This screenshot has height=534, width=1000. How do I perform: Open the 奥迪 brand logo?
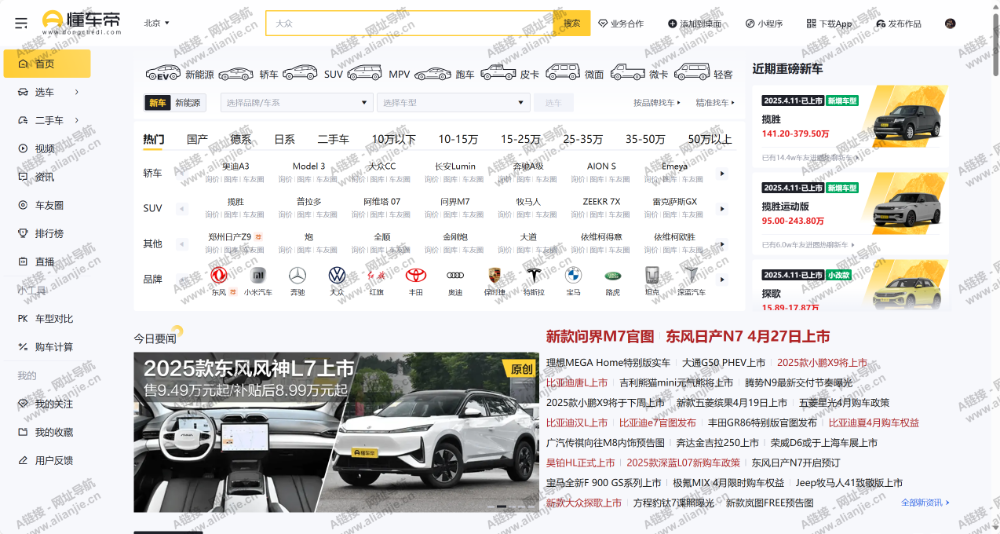coord(455,276)
